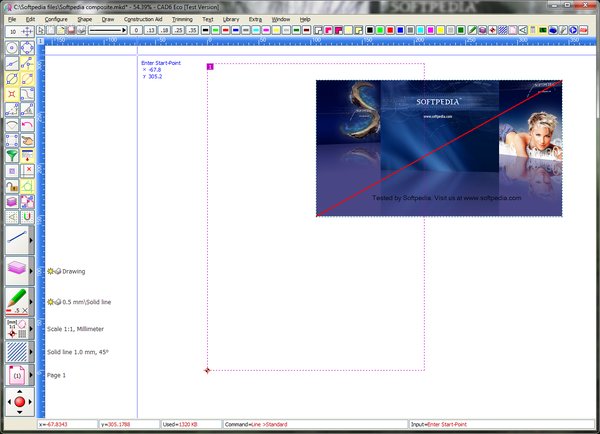Expand the pen 0.5 mm flyout arrow

point(31,302)
